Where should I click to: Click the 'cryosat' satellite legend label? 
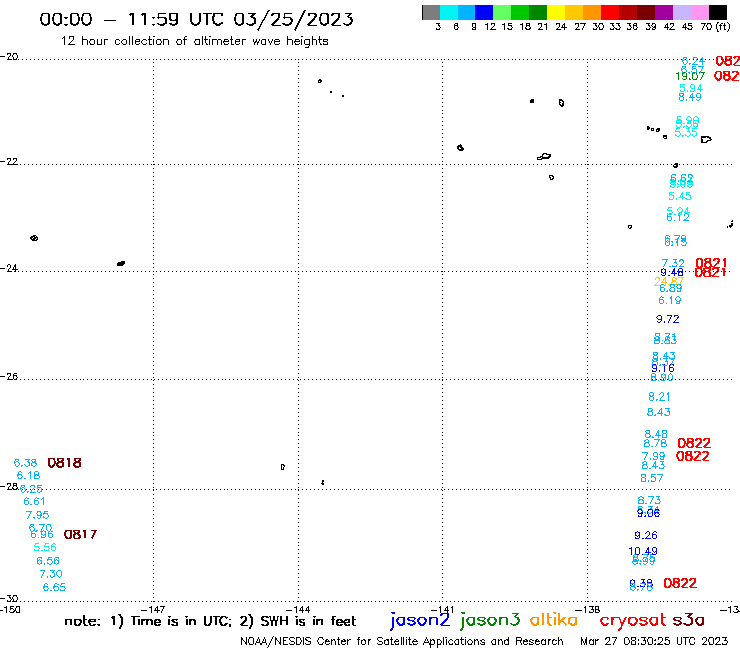633,621
